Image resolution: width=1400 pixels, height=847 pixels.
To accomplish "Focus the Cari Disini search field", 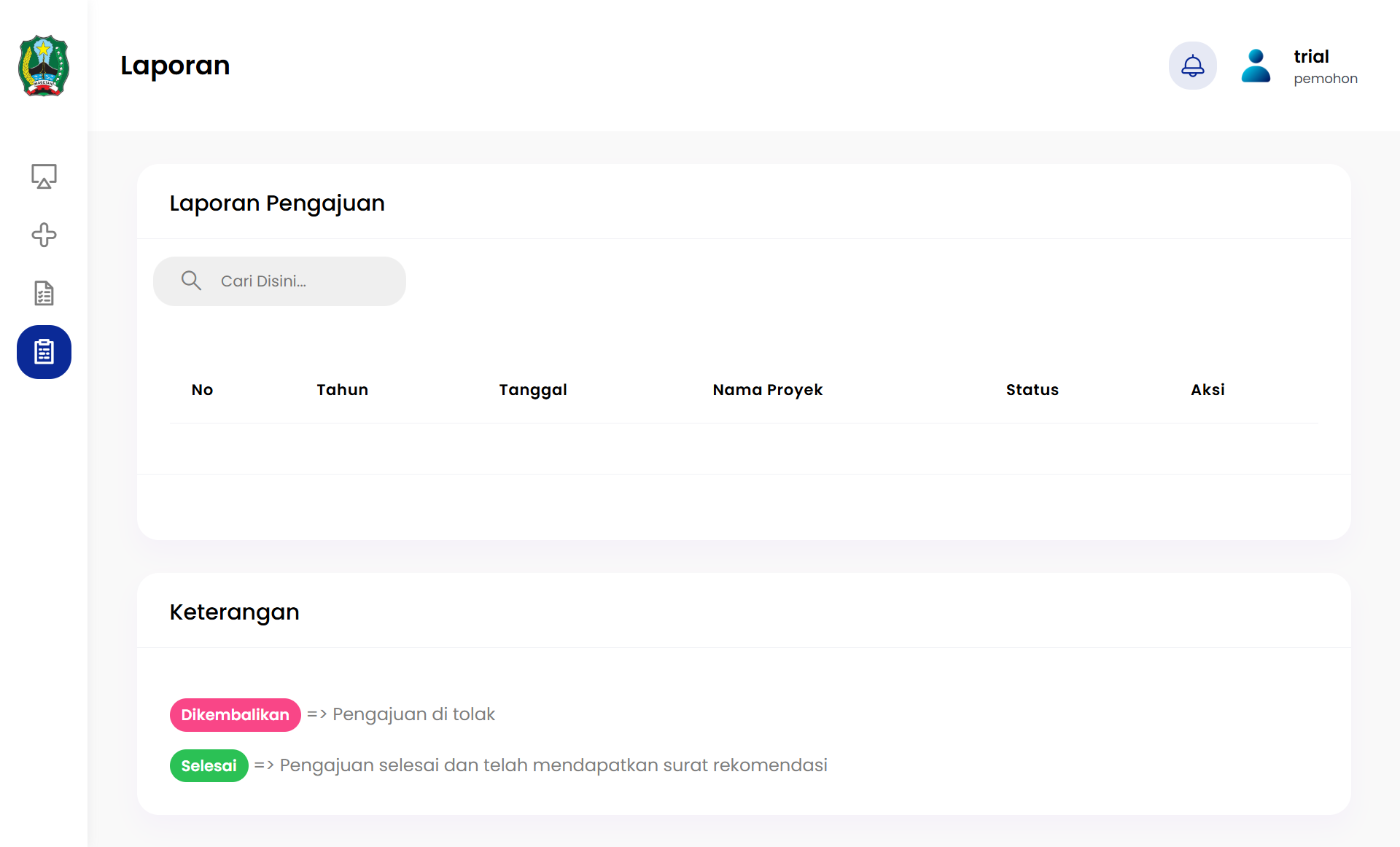I will pyautogui.click(x=299, y=281).
